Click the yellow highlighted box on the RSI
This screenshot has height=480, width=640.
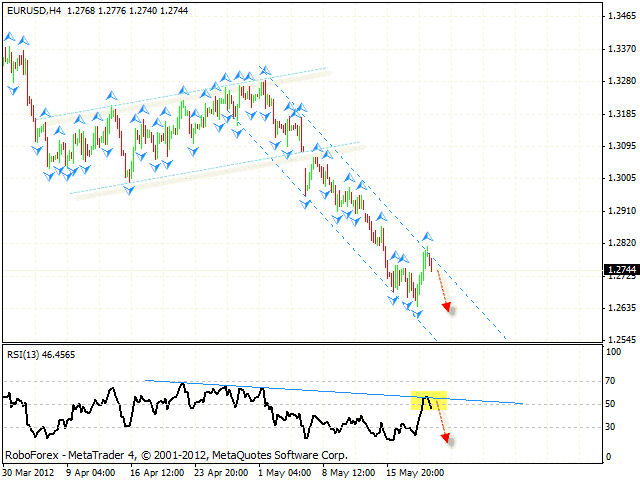[429, 400]
